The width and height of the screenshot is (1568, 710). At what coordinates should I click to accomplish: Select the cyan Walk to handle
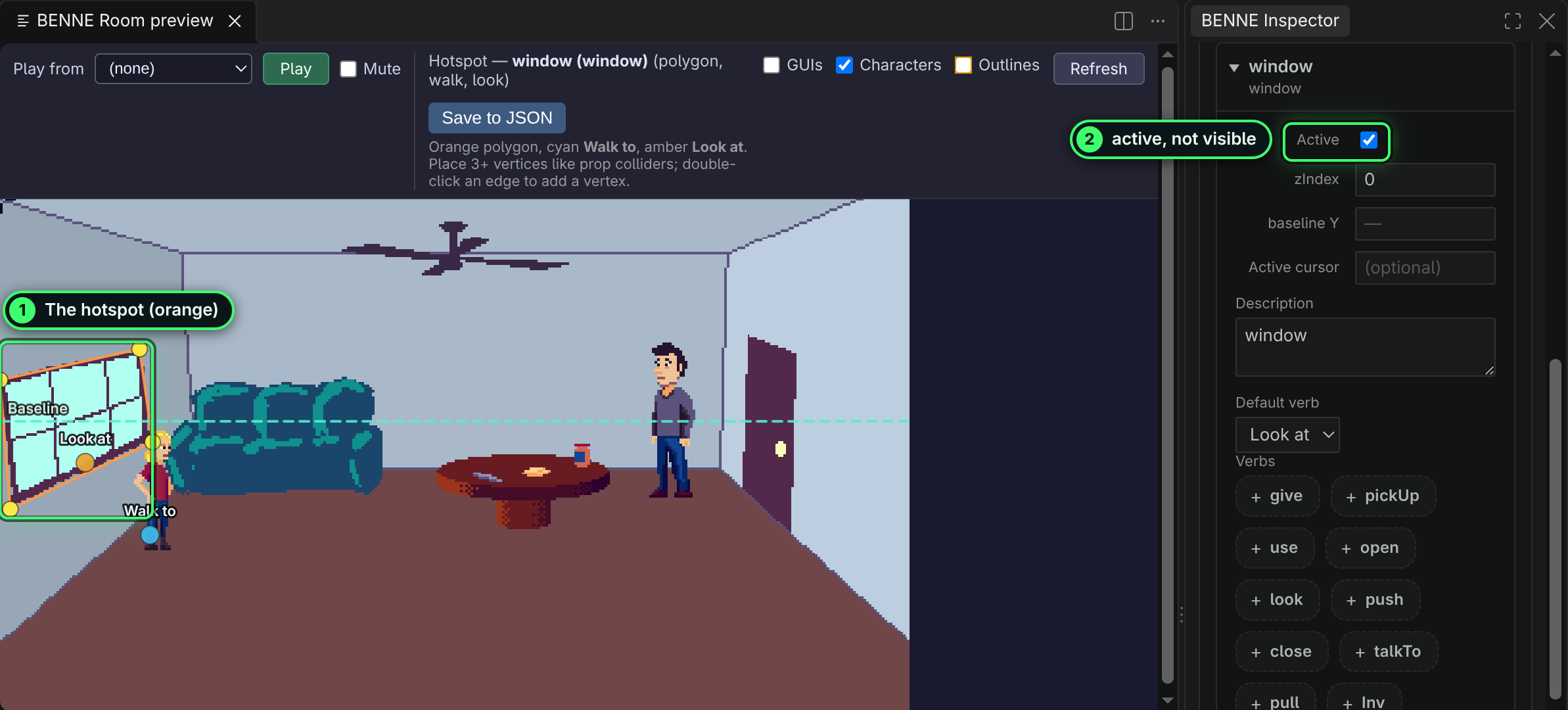[150, 534]
